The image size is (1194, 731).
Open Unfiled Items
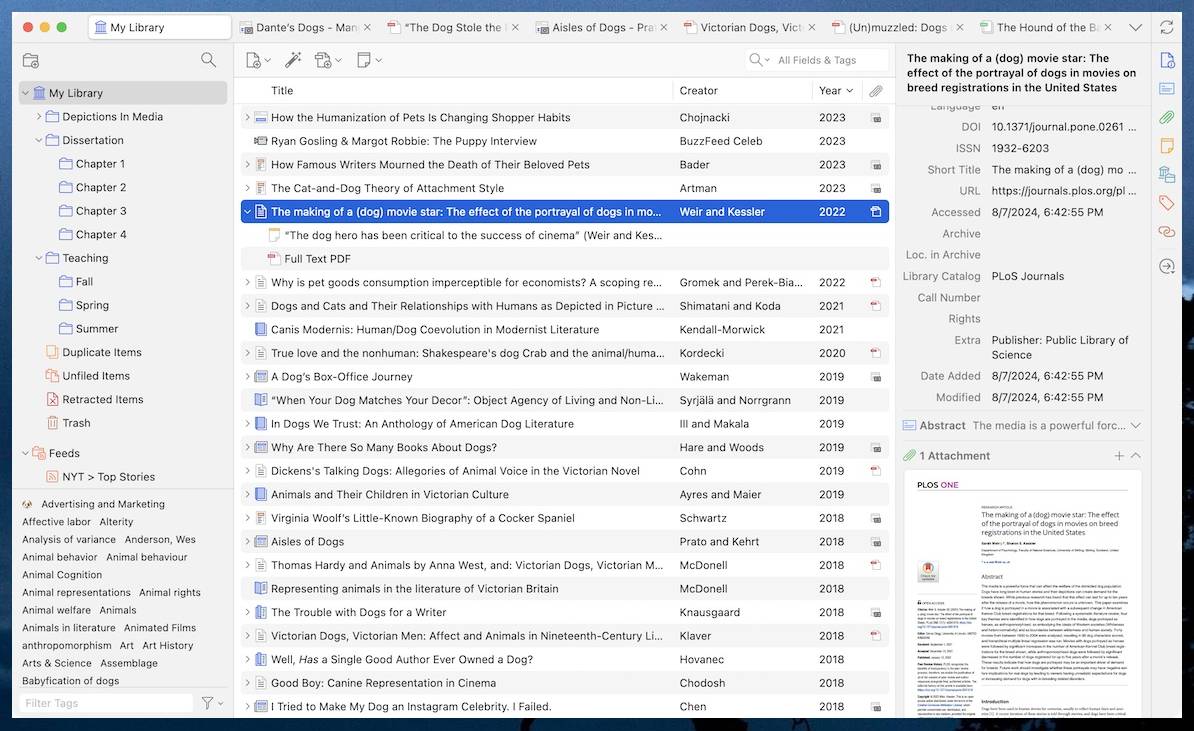[96, 376]
